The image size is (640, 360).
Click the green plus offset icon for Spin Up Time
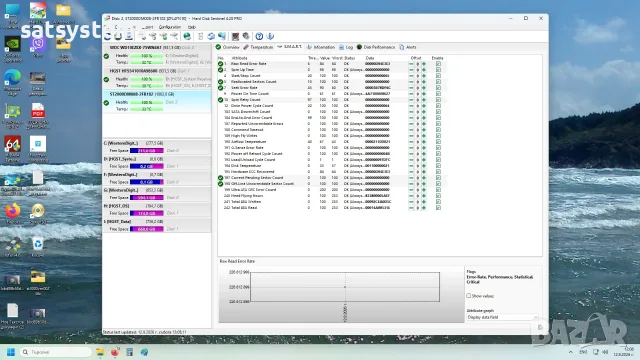(424, 70)
